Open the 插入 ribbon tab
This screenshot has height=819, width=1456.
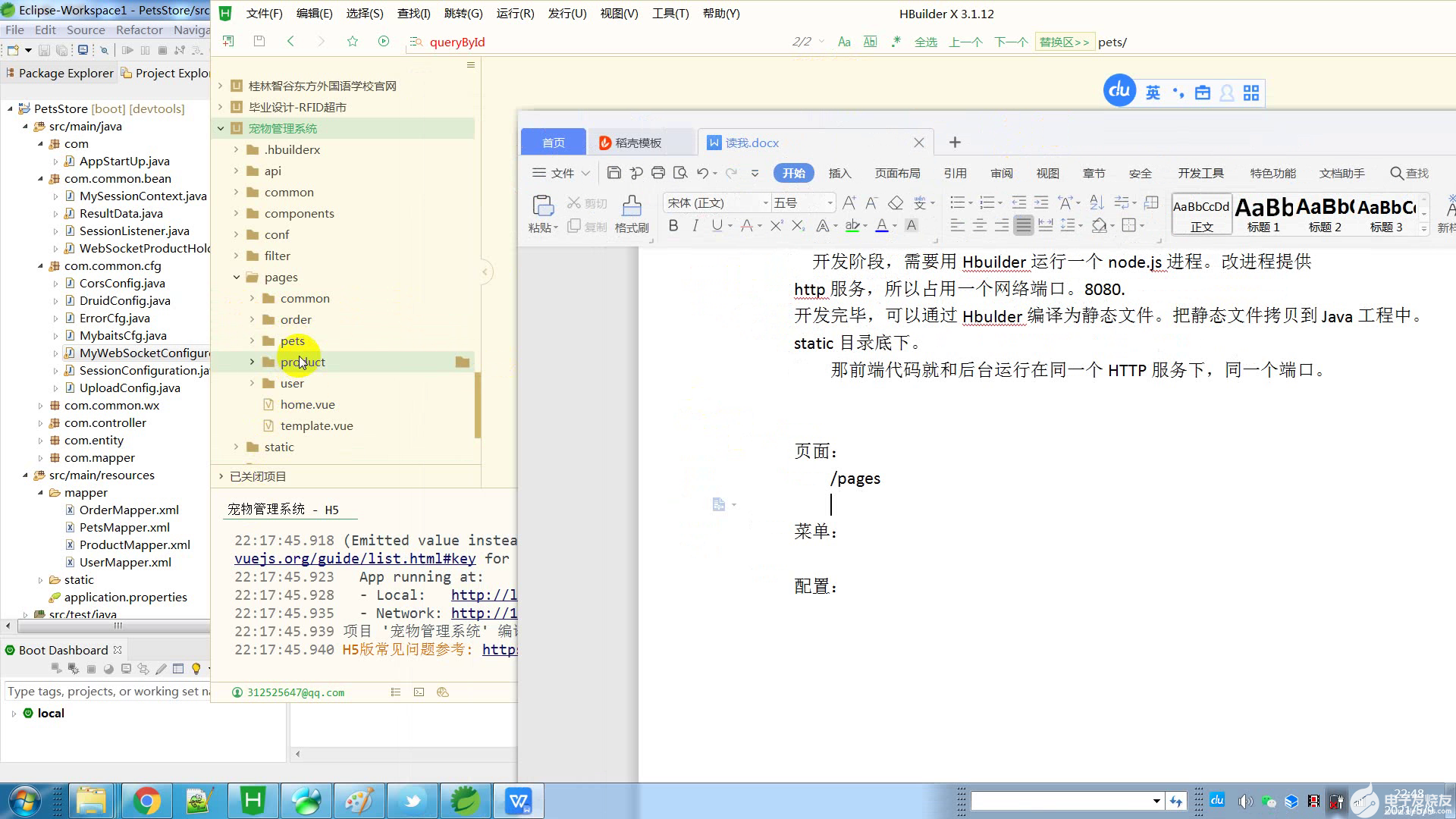[x=839, y=173]
